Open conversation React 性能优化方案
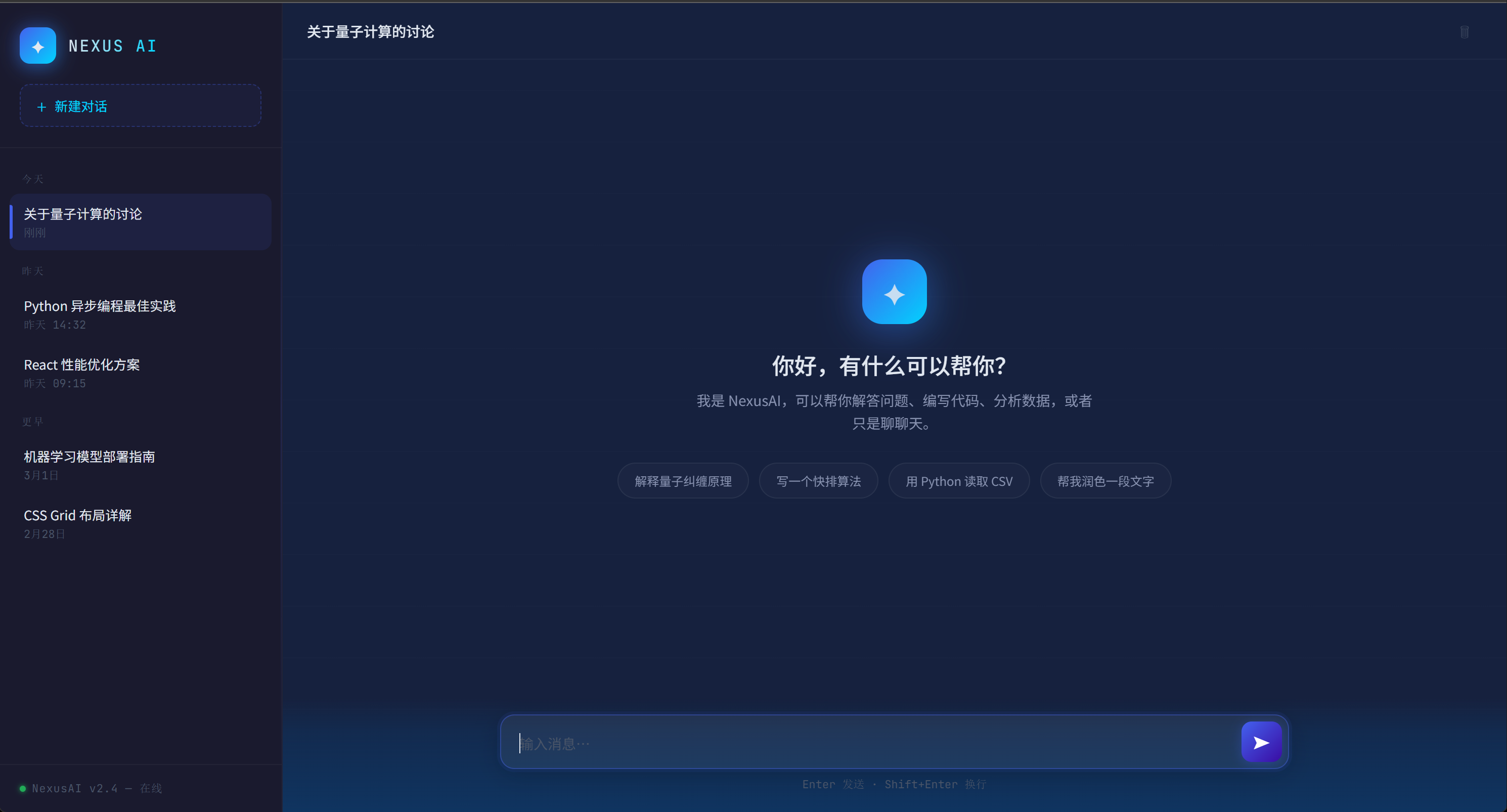The image size is (1507, 812). (x=141, y=373)
